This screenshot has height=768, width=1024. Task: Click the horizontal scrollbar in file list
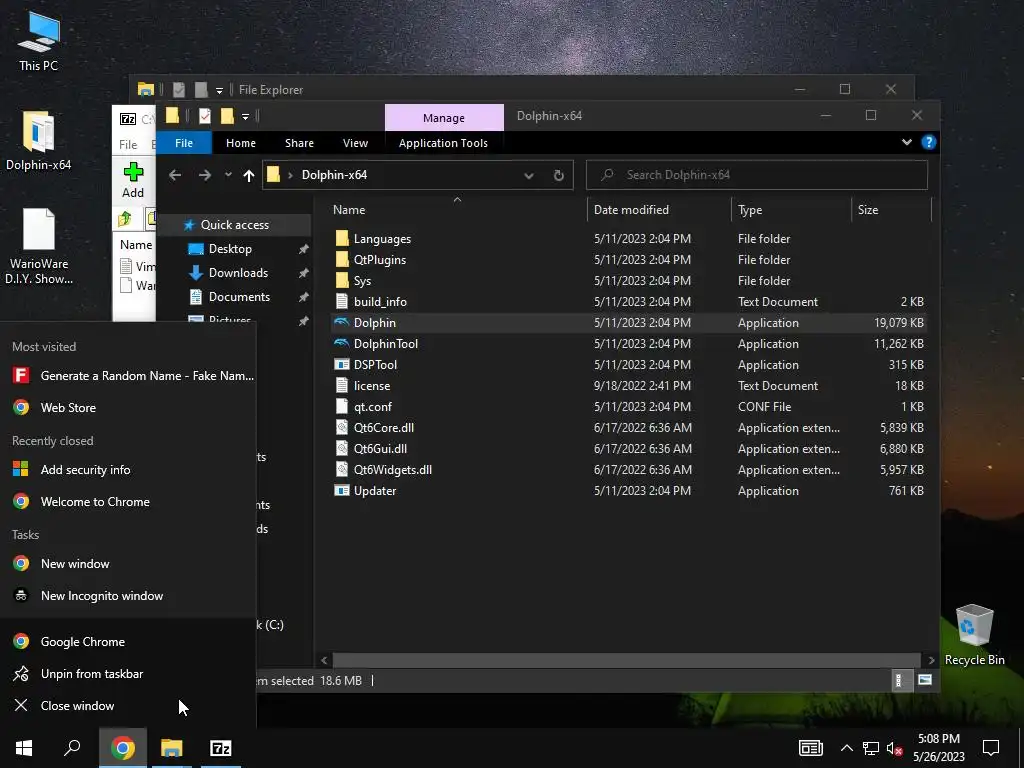[x=627, y=660]
